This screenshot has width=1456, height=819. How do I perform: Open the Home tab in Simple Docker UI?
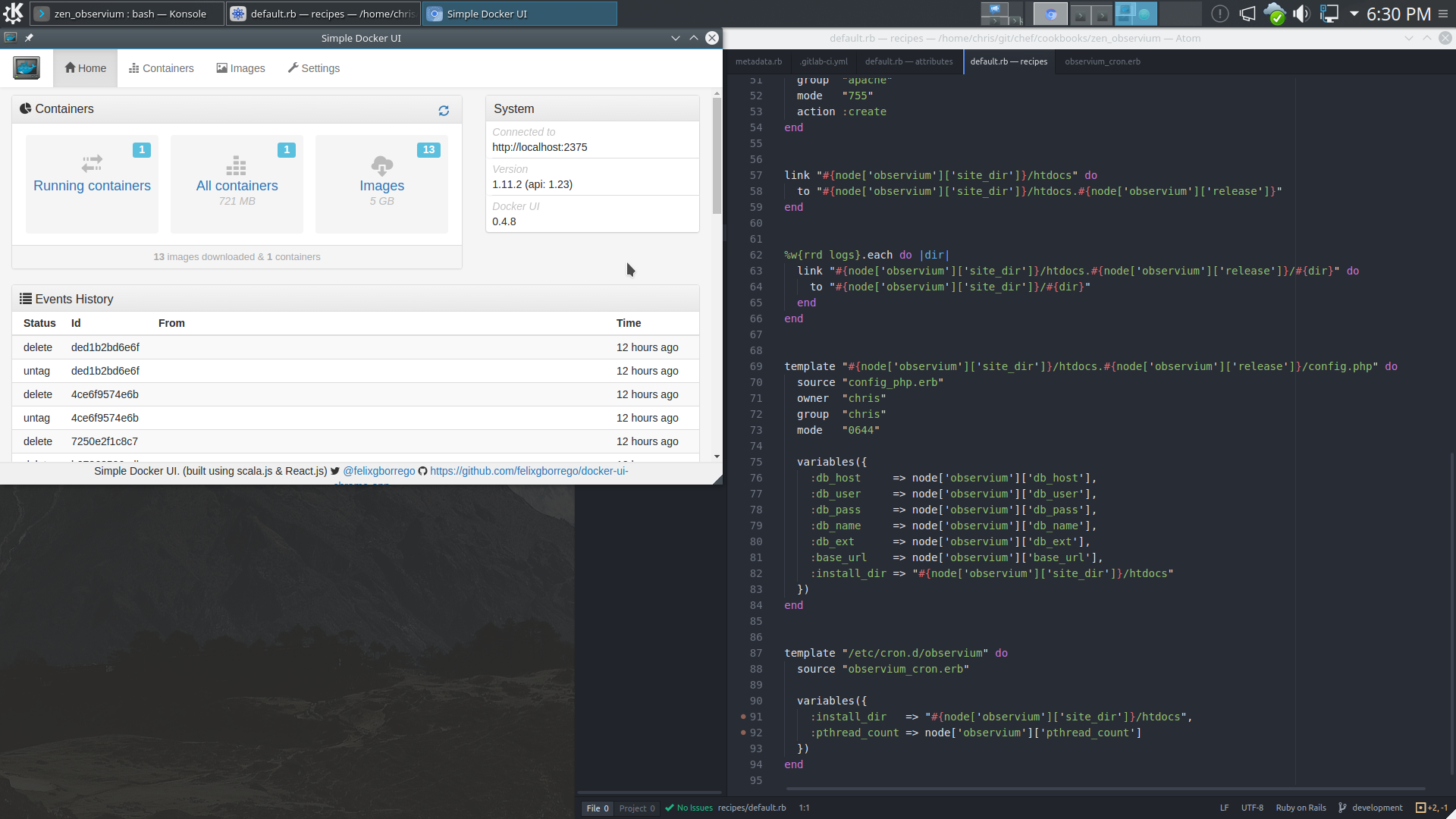(85, 68)
